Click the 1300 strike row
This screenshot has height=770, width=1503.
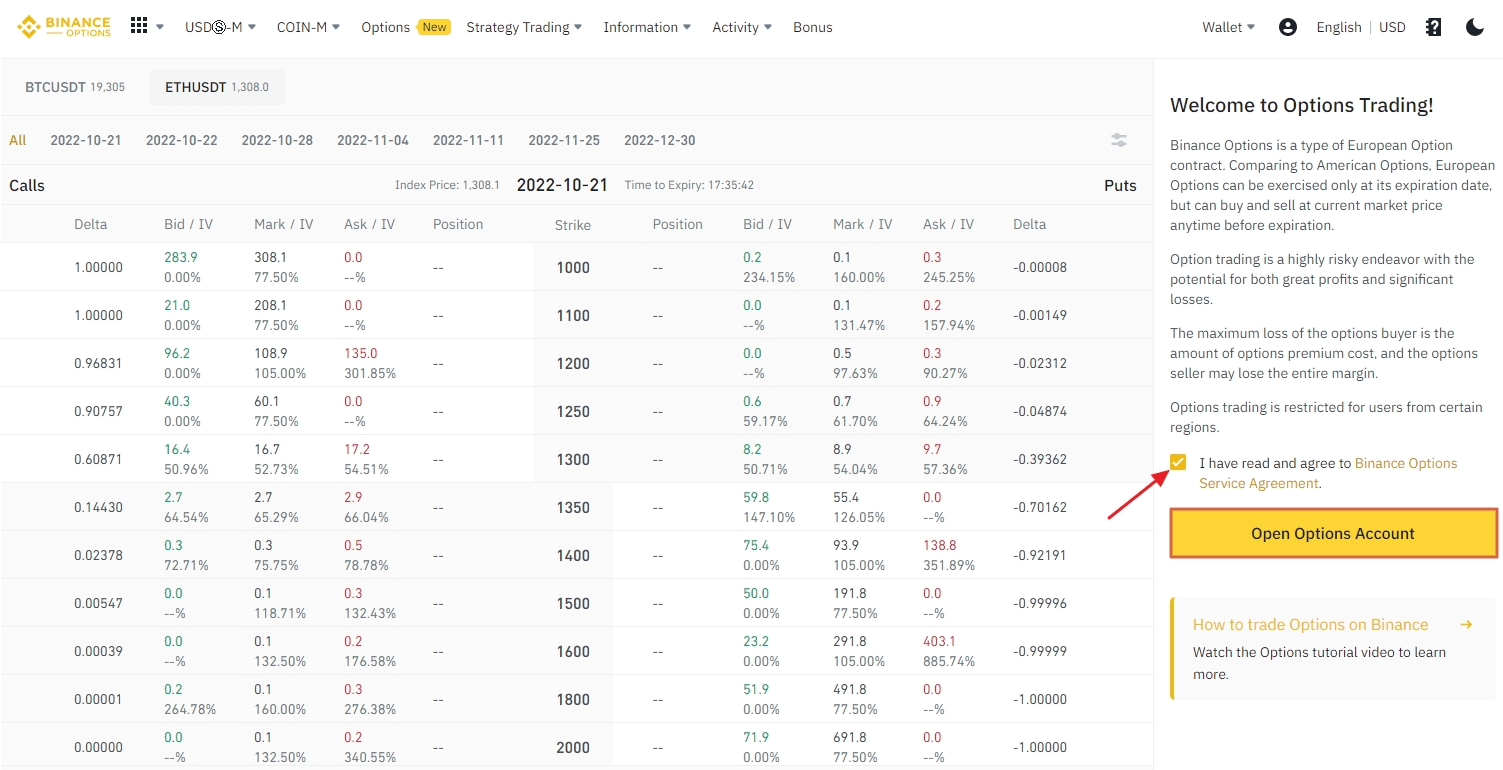tap(577, 459)
